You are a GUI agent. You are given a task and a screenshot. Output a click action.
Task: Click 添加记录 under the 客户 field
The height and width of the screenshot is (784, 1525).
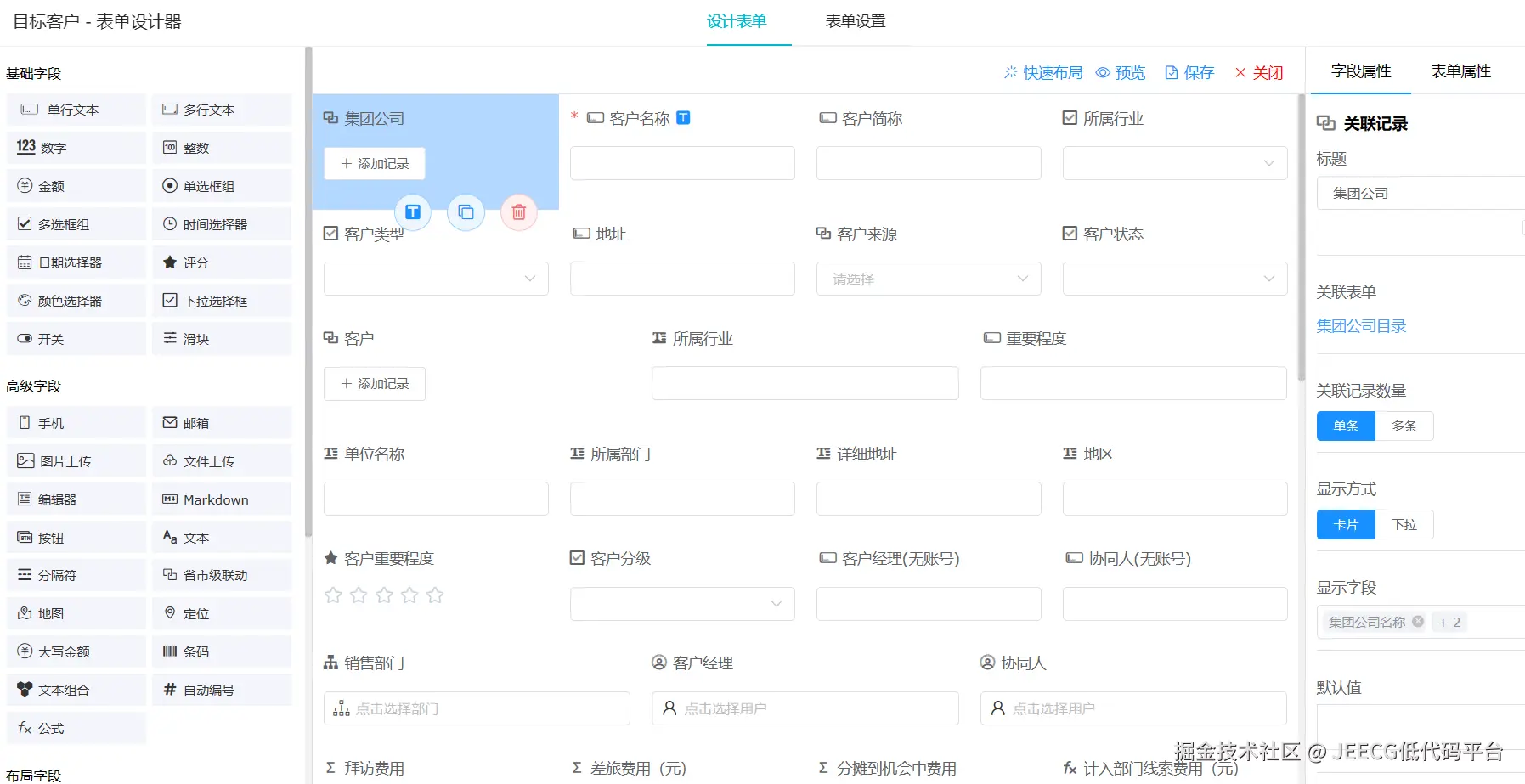(x=375, y=384)
